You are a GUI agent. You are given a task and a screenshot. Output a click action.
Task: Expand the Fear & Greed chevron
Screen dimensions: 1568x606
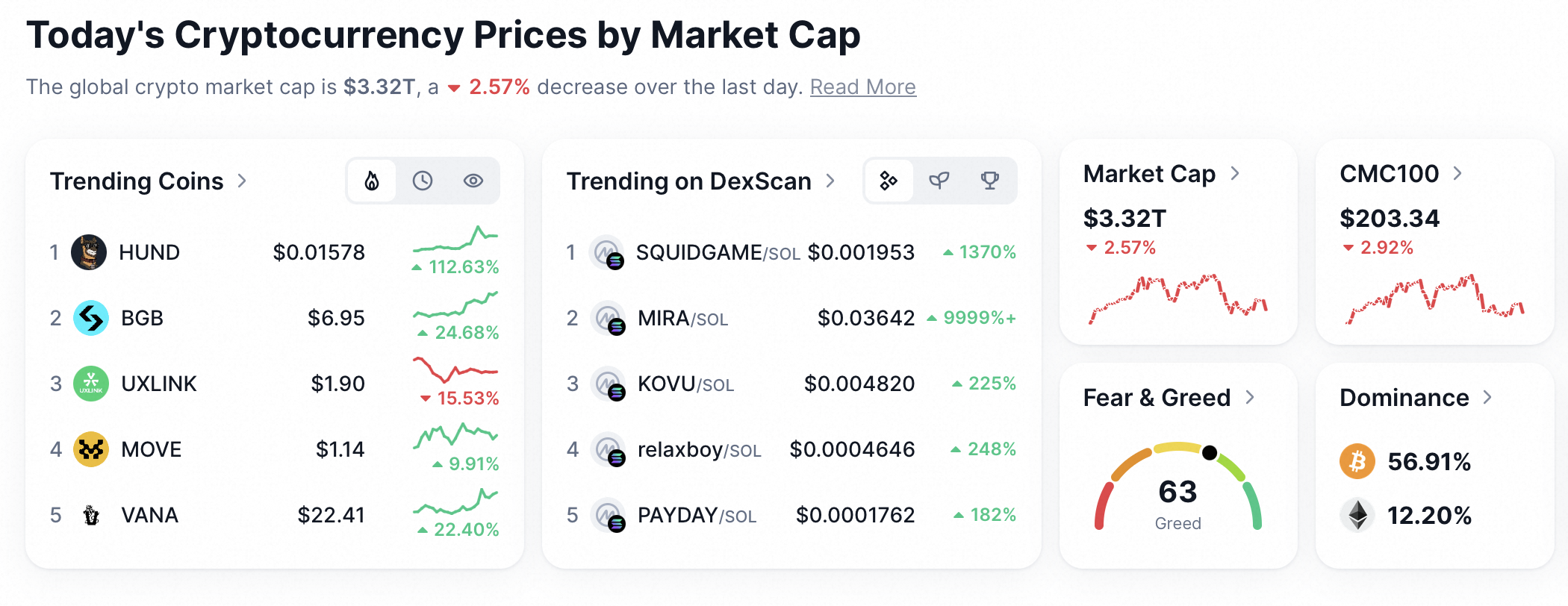[1251, 398]
